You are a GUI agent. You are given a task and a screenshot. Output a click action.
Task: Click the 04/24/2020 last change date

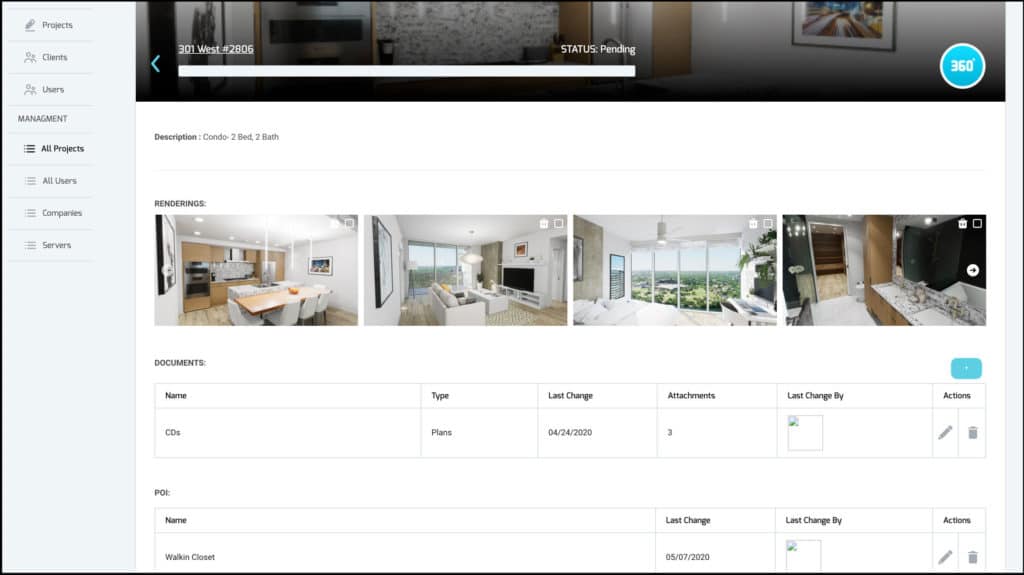click(x=570, y=433)
